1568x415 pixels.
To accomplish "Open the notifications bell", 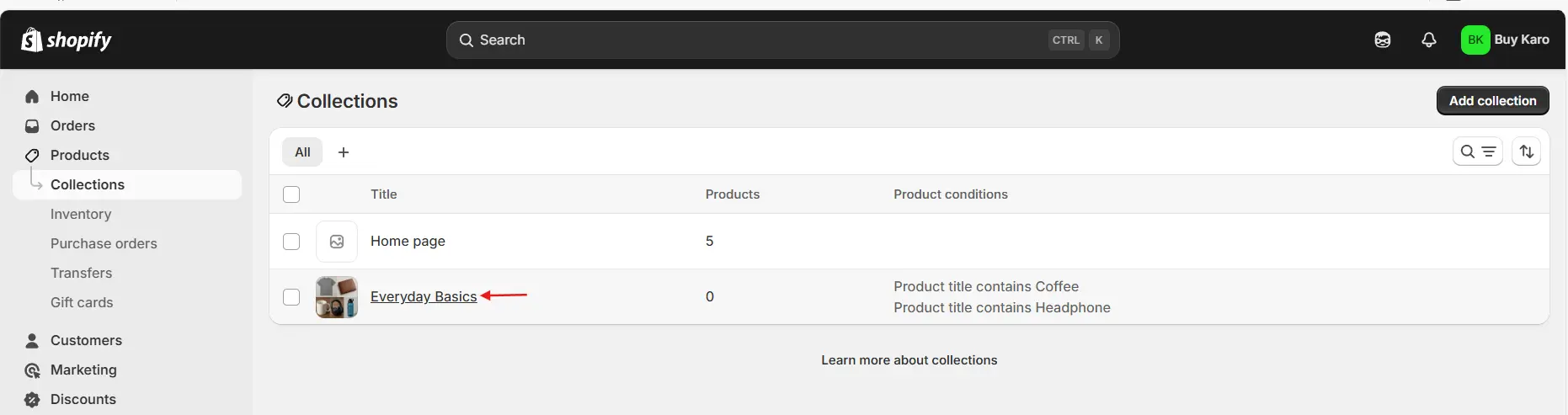I will tap(1428, 40).
